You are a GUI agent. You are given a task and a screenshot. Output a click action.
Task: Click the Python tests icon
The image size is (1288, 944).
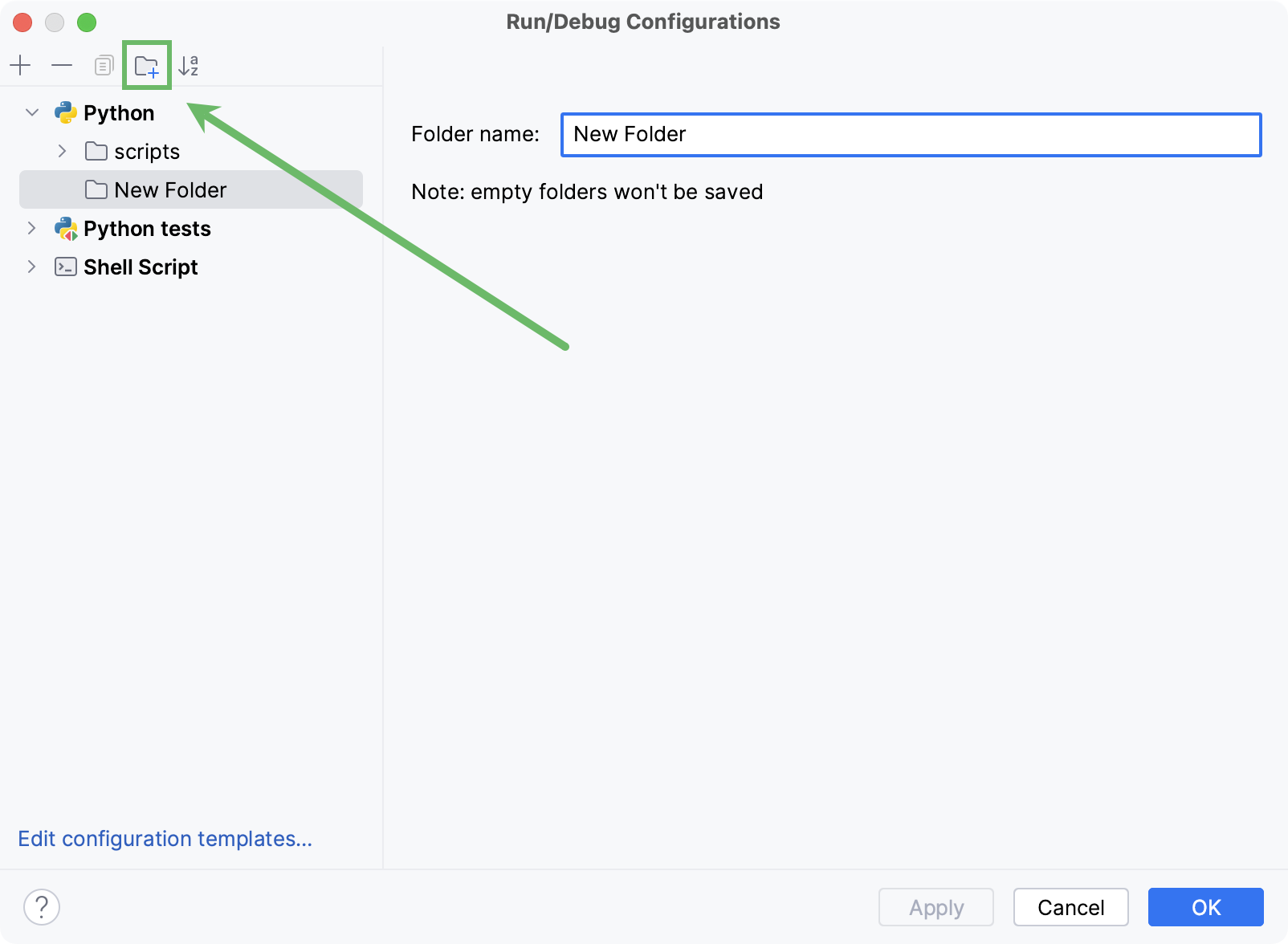[x=65, y=229]
